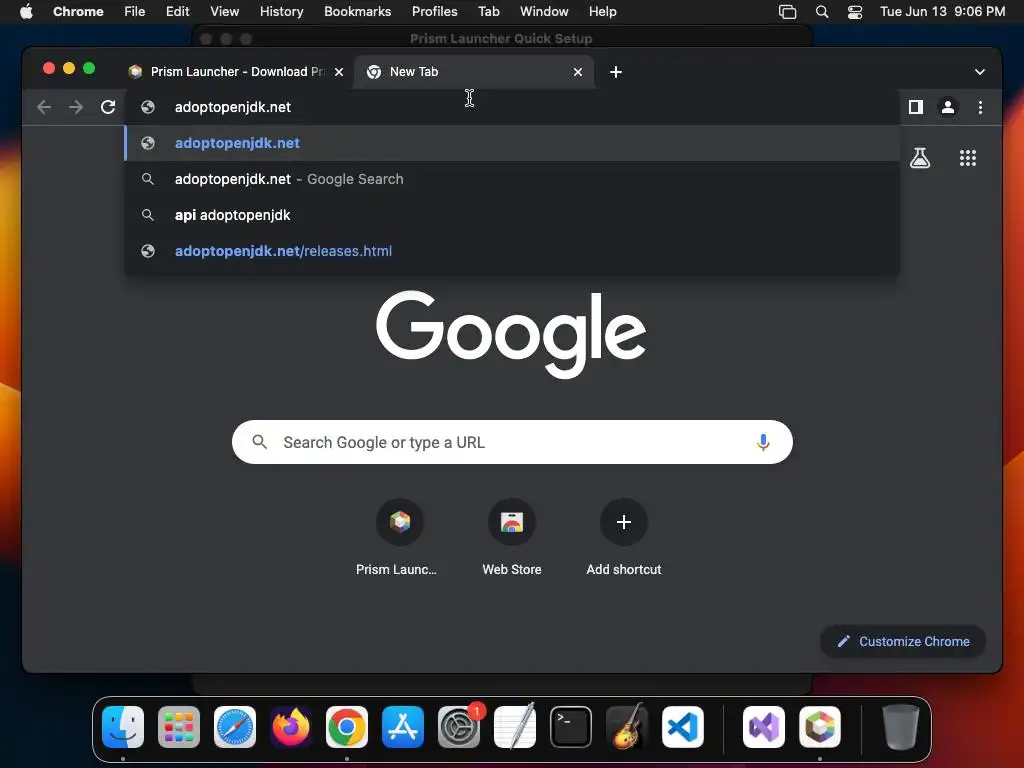Click the Google logo
The width and height of the screenshot is (1024, 768).
click(x=511, y=334)
